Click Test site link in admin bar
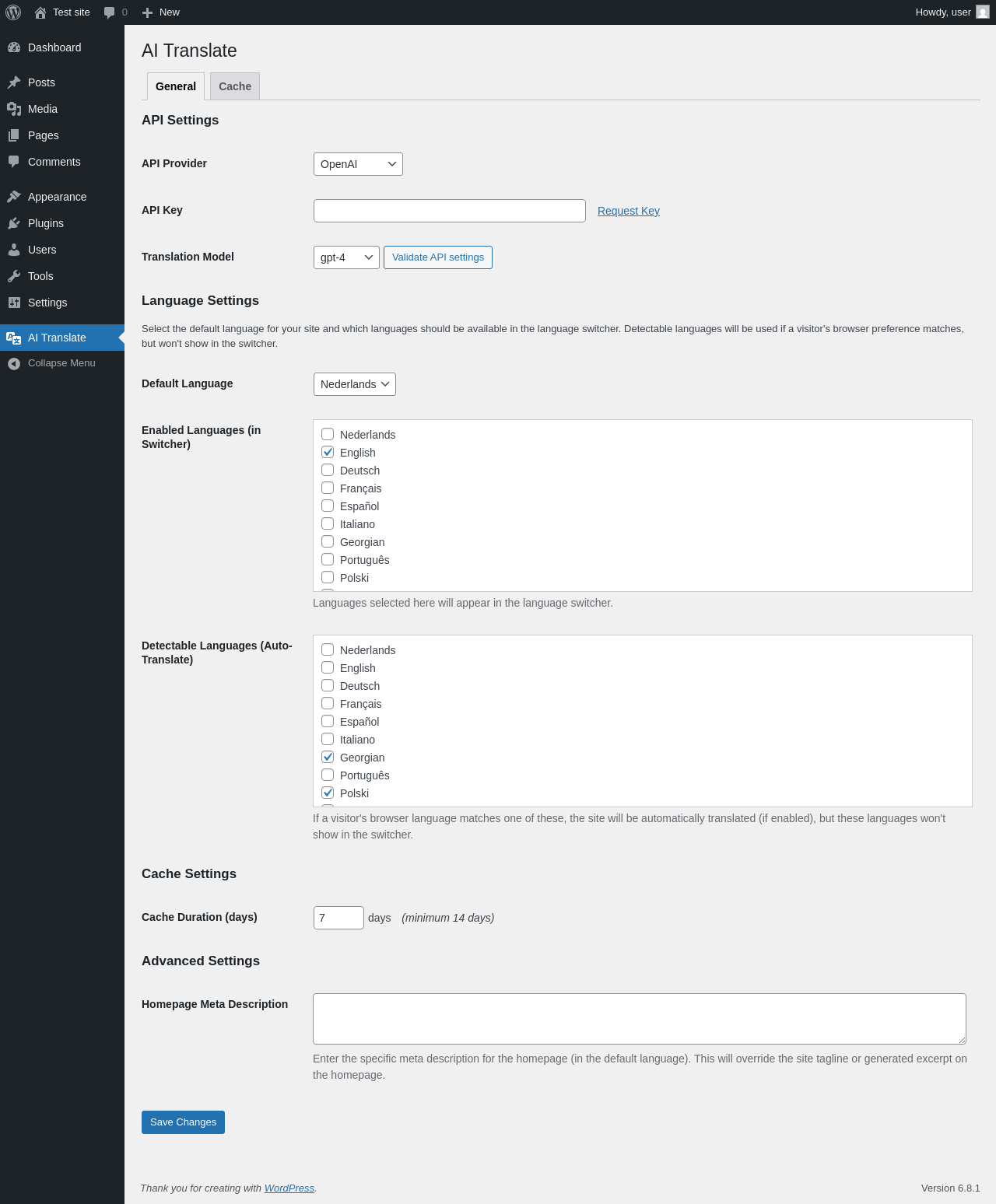This screenshot has height=1204, width=996. (62, 12)
